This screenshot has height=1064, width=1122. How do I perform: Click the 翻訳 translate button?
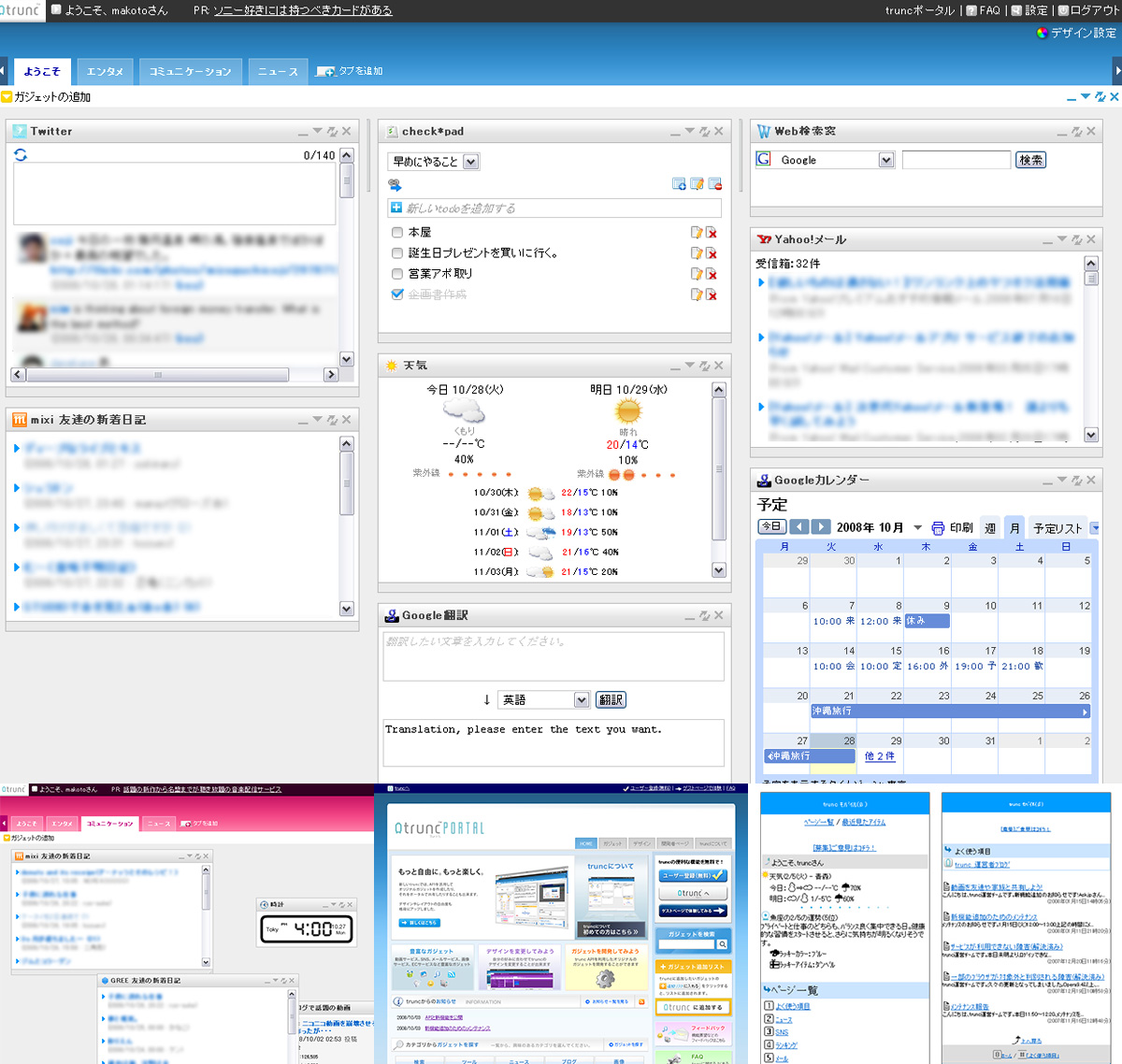pos(611,699)
